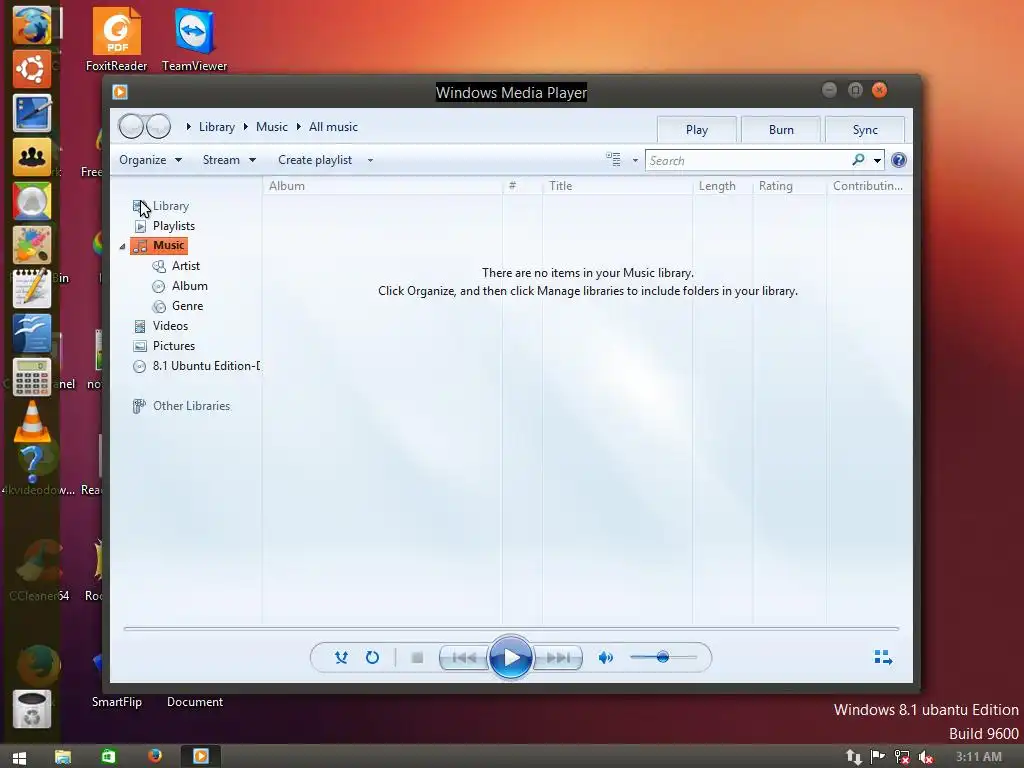Open the Help icon

(x=899, y=160)
